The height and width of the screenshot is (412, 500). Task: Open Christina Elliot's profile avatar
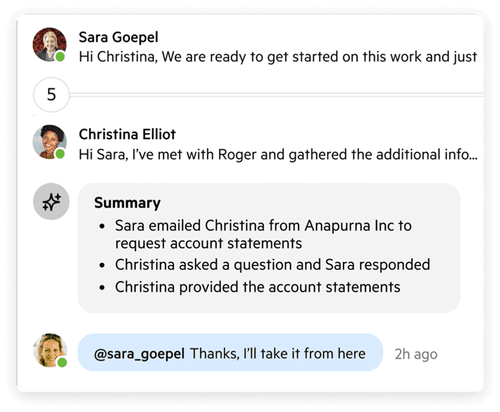click(50, 142)
